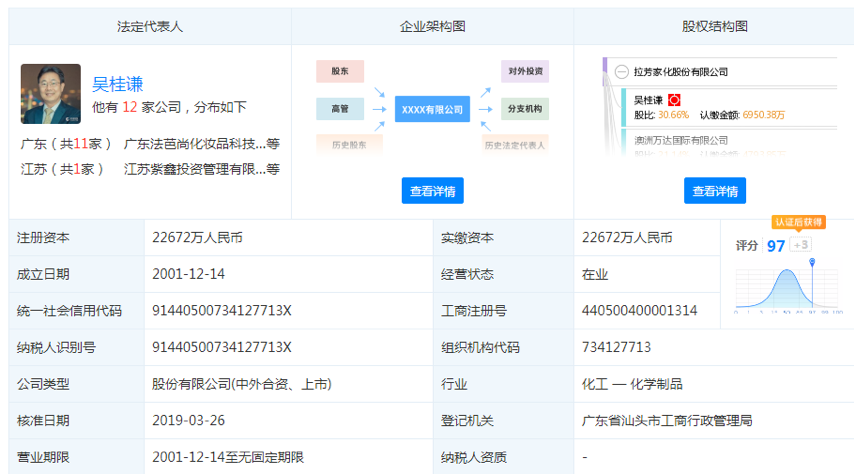
Task: Click the 认证后获得 +3 score badge
Action: 800,245
